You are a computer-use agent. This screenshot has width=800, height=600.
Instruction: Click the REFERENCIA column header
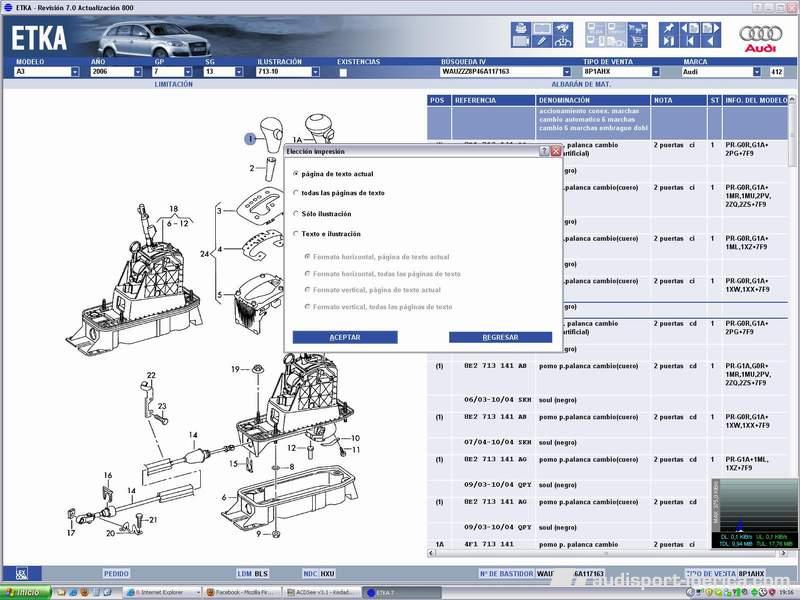point(493,101)
